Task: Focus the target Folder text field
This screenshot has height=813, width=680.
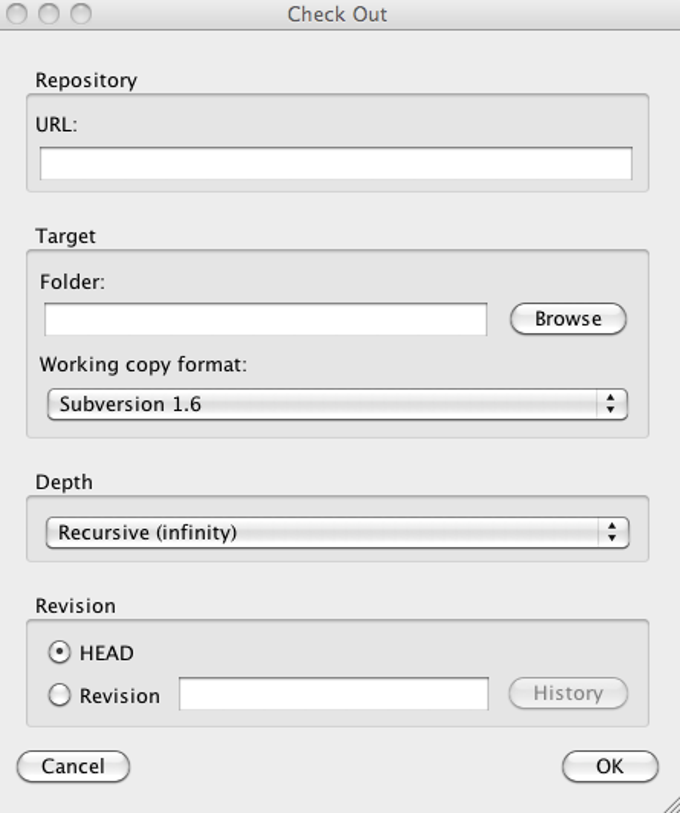Action: click(265, 319)
